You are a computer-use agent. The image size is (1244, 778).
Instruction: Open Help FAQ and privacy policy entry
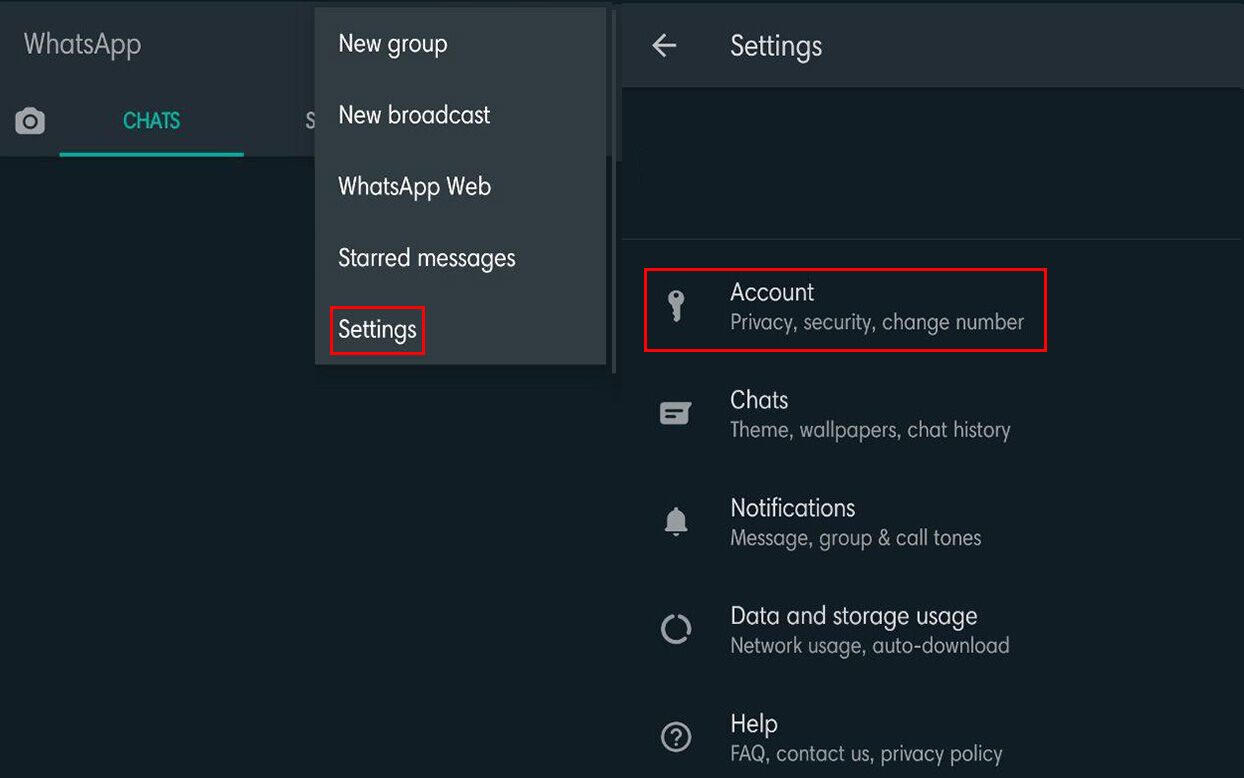point(865,738)
